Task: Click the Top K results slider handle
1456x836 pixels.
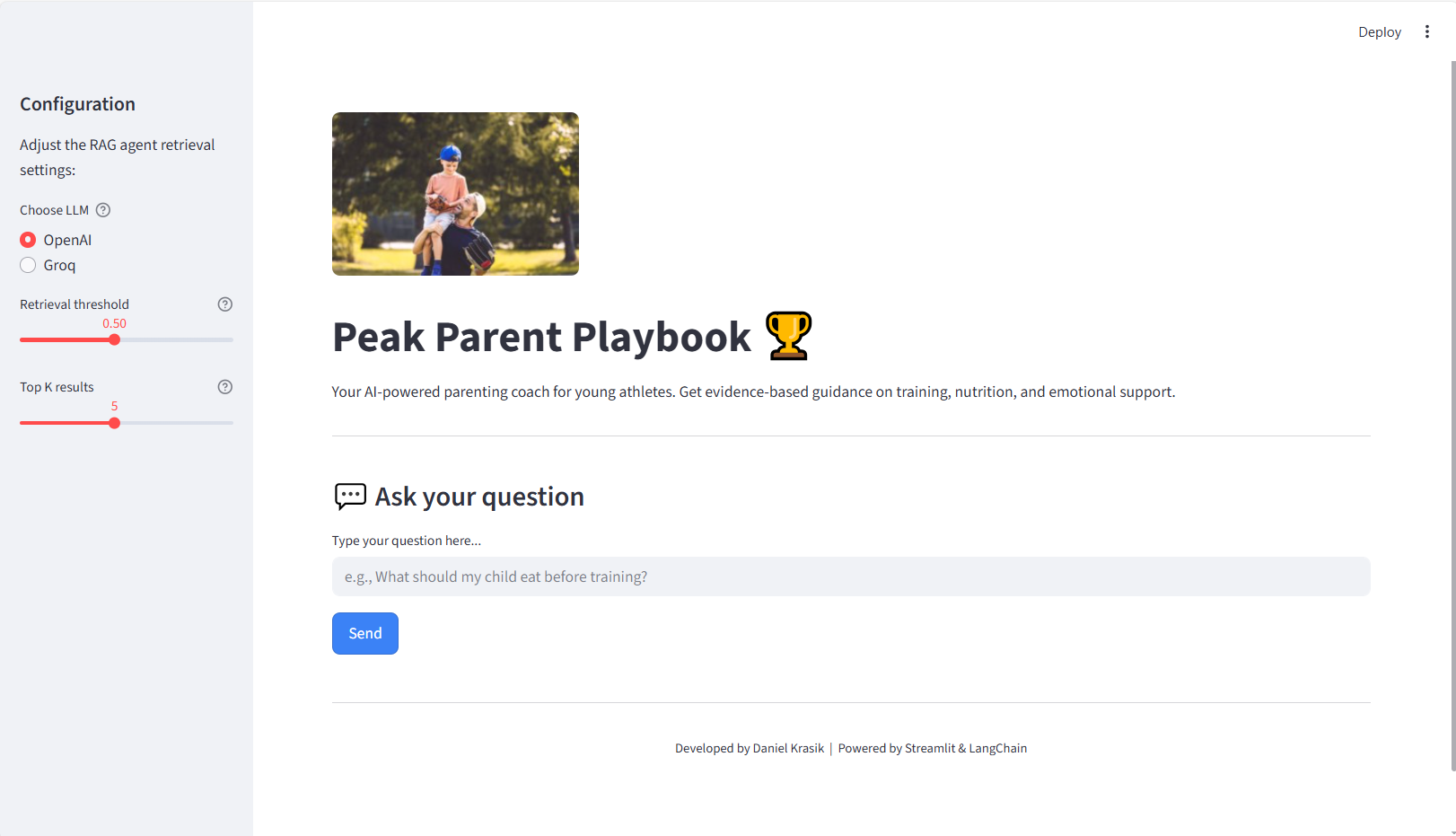Action: (114, 423)
